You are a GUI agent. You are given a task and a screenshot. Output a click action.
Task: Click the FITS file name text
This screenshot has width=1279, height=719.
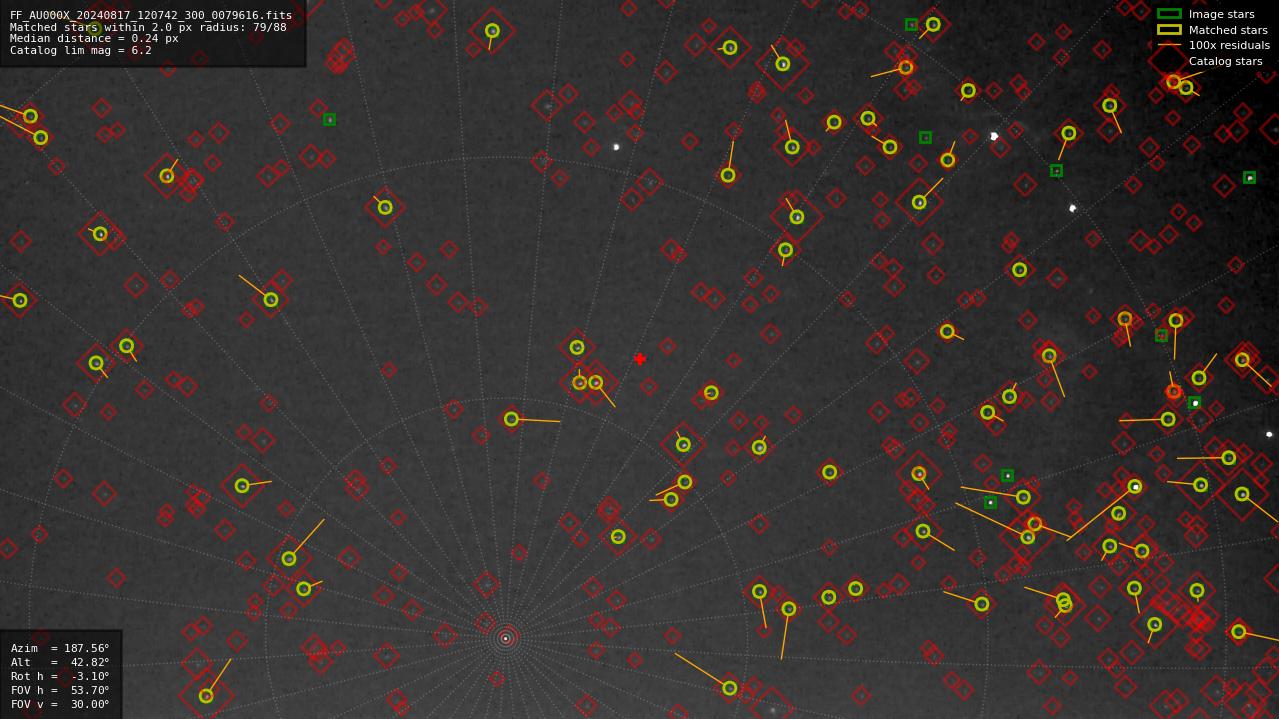pos(151,15)
